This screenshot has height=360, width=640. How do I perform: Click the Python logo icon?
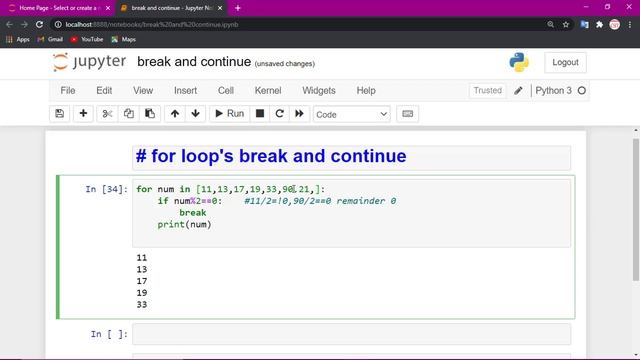(x=519, y=62)
